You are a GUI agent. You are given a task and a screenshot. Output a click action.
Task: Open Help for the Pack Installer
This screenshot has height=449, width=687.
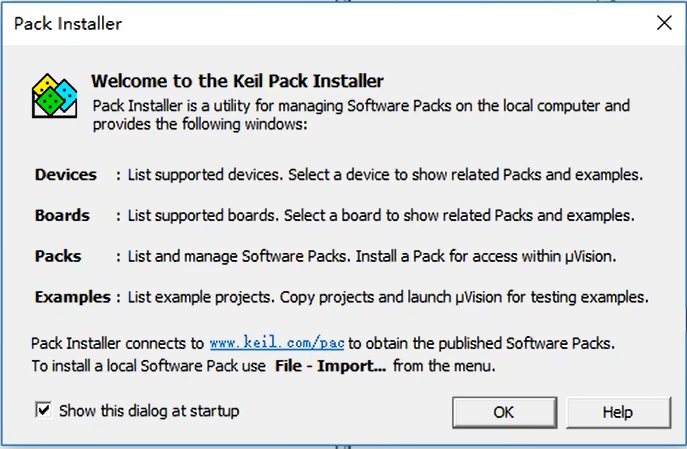618,412
